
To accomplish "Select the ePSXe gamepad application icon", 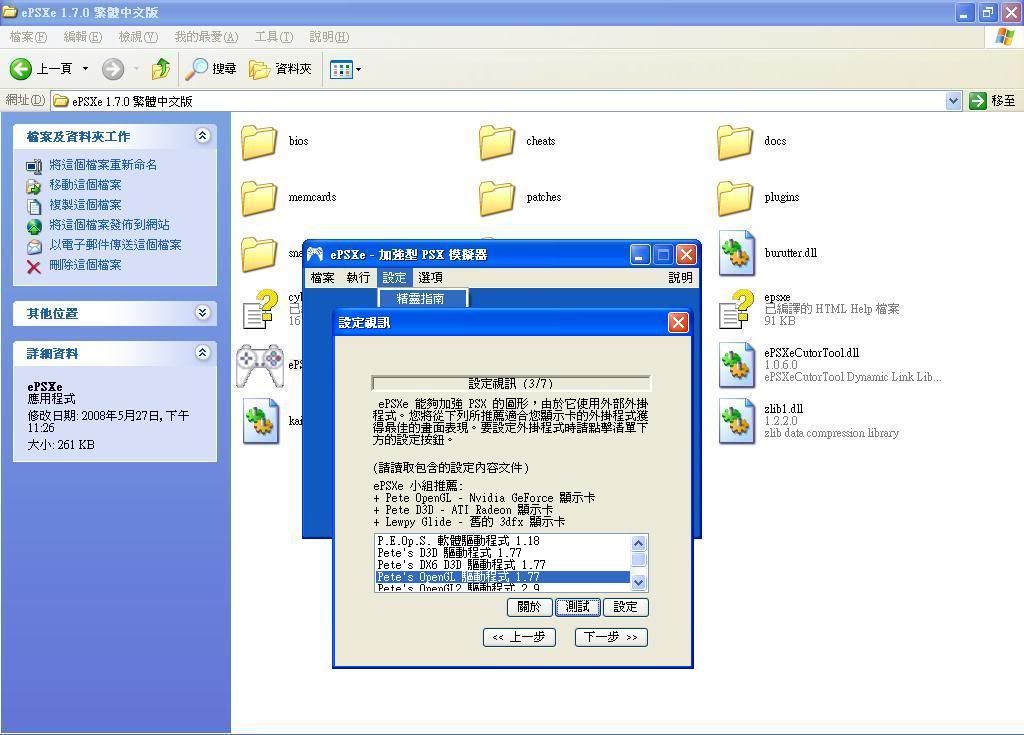I will click(x=260, y=365).
